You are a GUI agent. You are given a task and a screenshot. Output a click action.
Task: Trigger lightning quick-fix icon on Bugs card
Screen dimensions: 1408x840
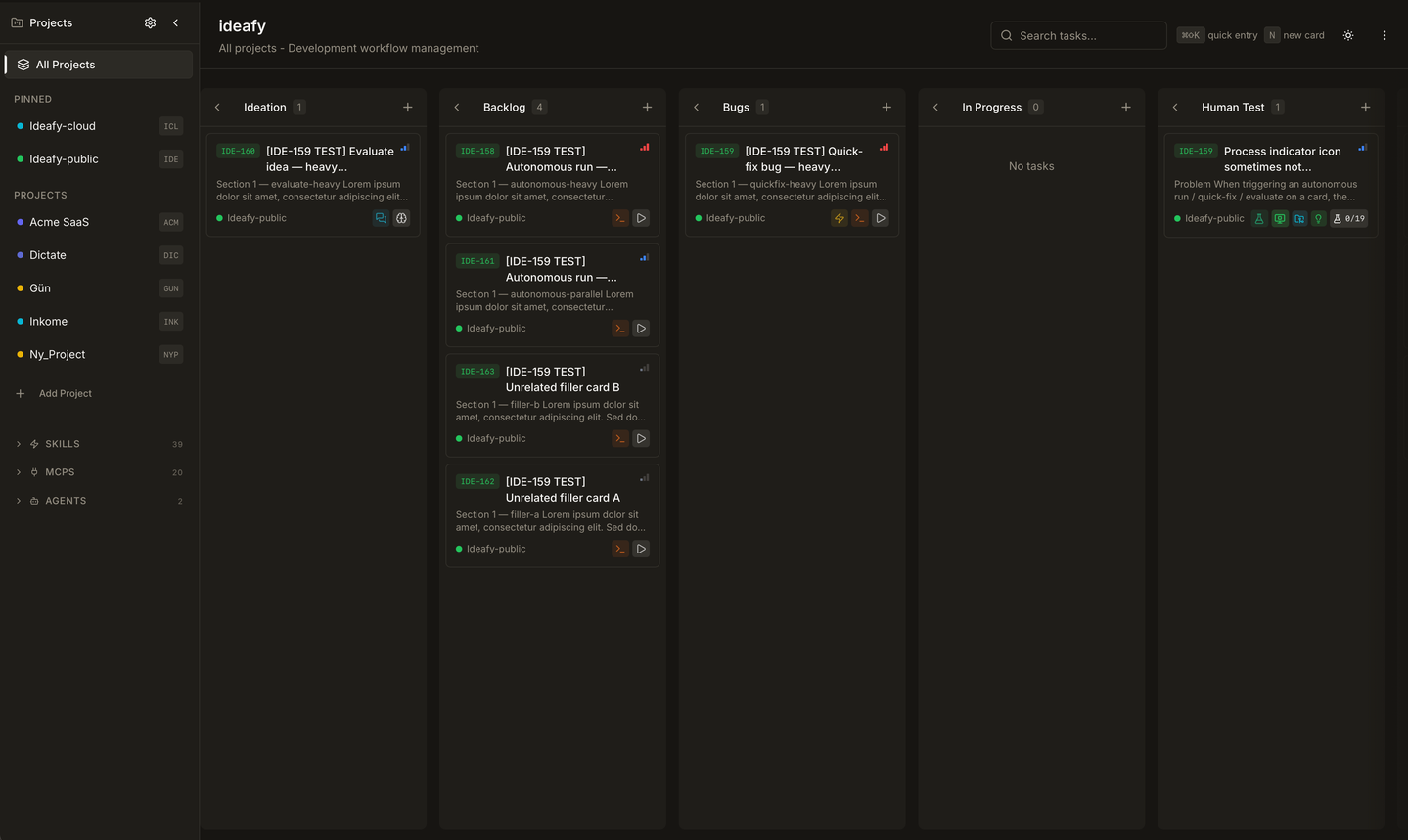(x=839, y=218)
